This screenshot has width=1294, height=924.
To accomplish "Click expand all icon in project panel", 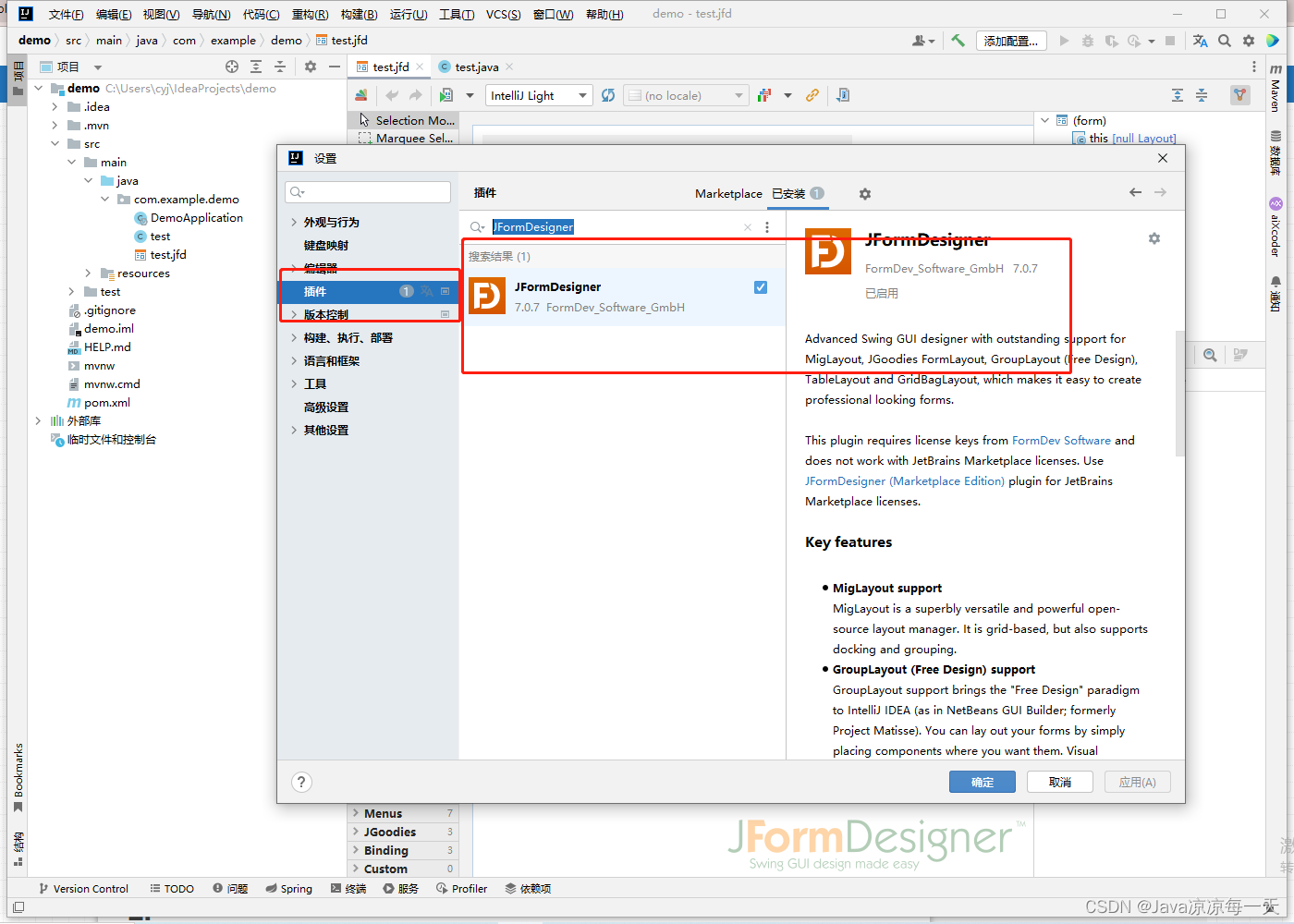I will pos(256,67).
